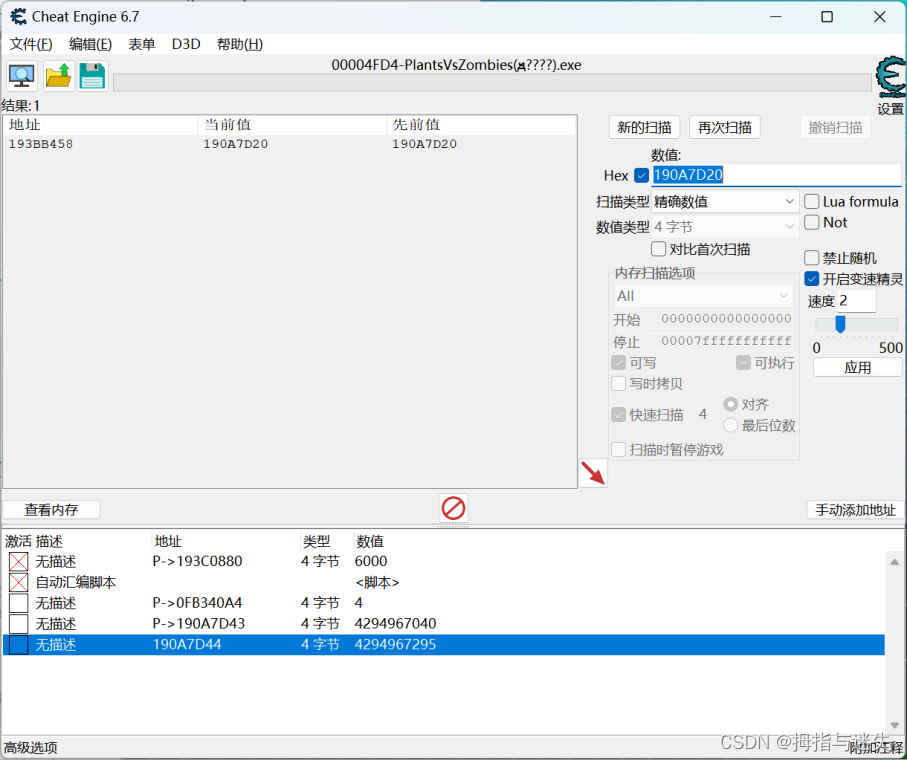Click the fast scan alignment 4 field

pos(703,415)
